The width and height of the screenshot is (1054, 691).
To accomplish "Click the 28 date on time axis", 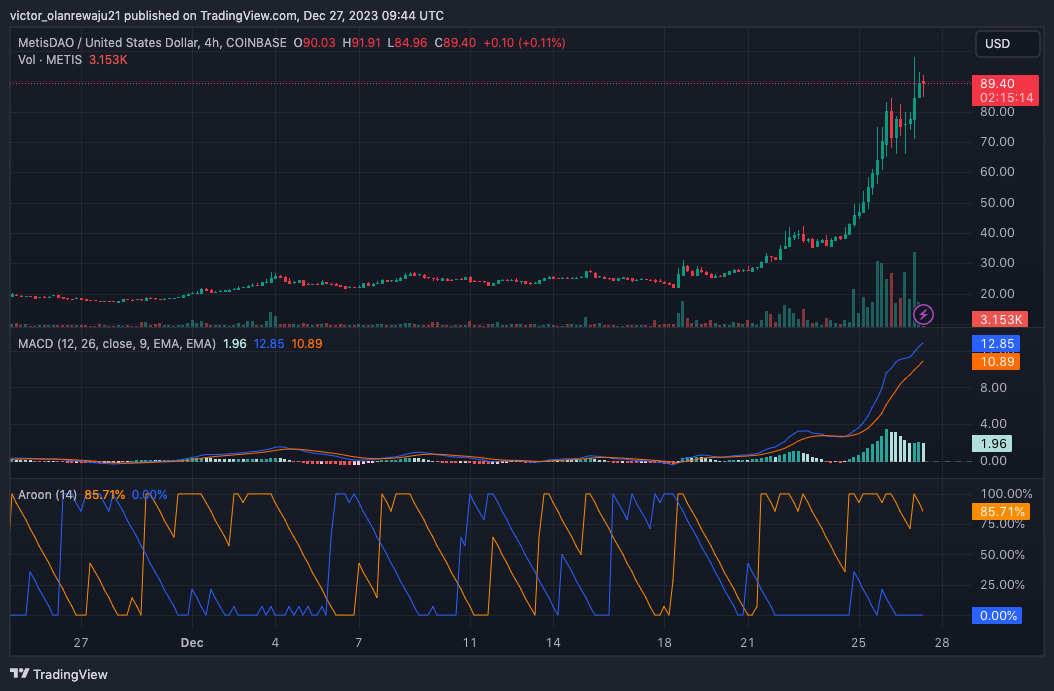I will [942, 643].
